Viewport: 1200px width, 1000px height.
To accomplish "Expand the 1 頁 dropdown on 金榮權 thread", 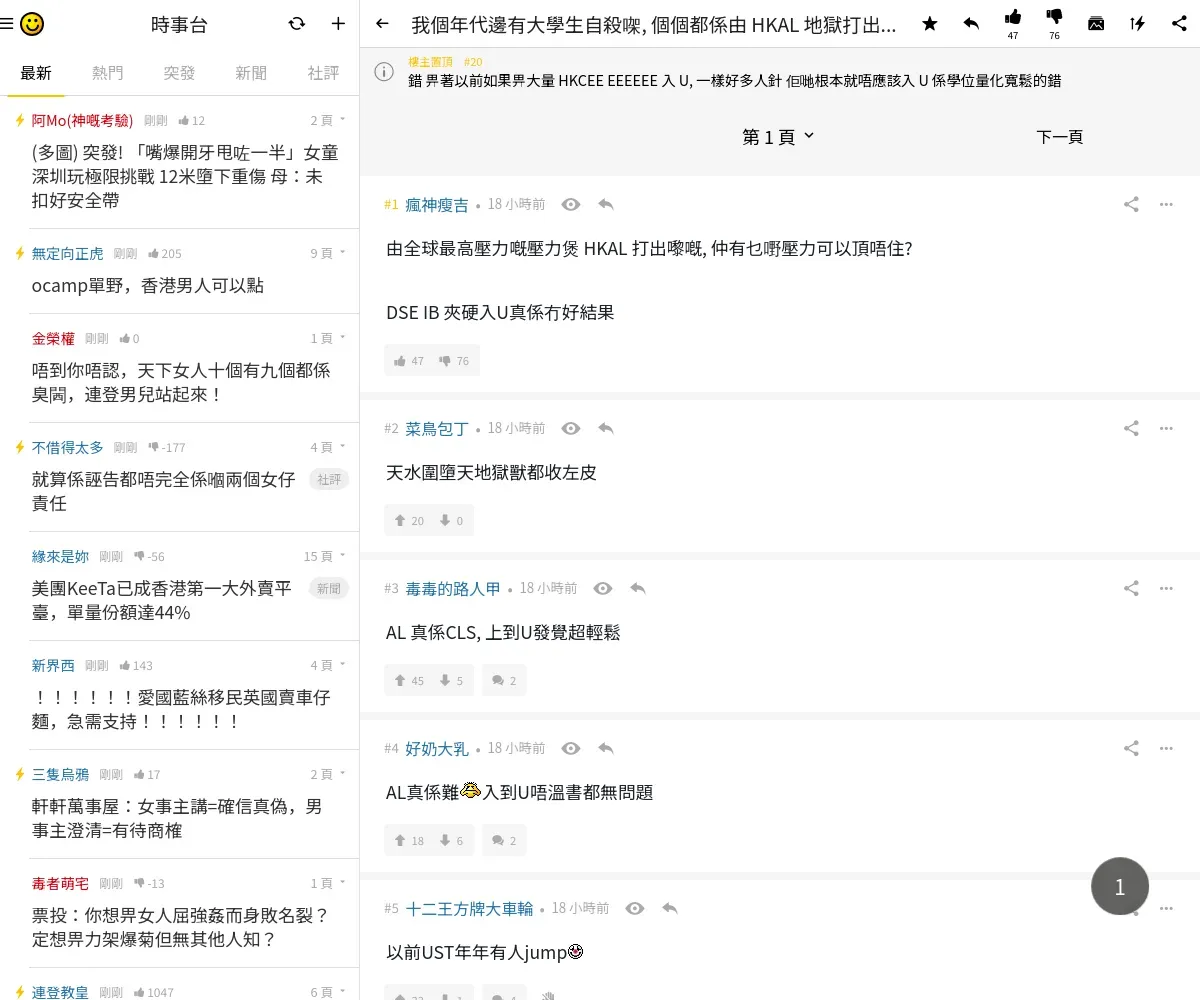I will pyautogui.click(x=328, y=338).
